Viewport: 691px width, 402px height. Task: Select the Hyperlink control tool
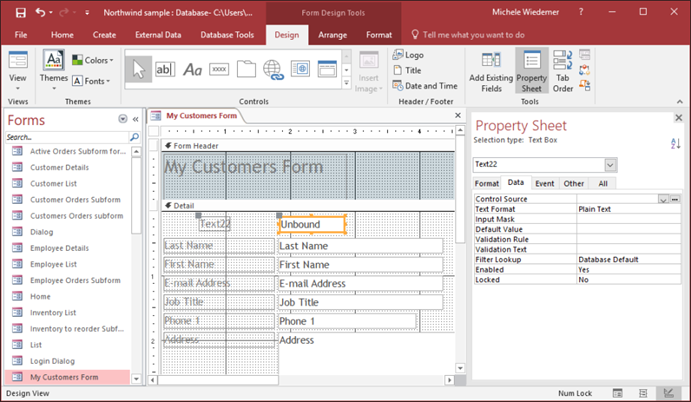pyautogui.click(x=273, y=70)
